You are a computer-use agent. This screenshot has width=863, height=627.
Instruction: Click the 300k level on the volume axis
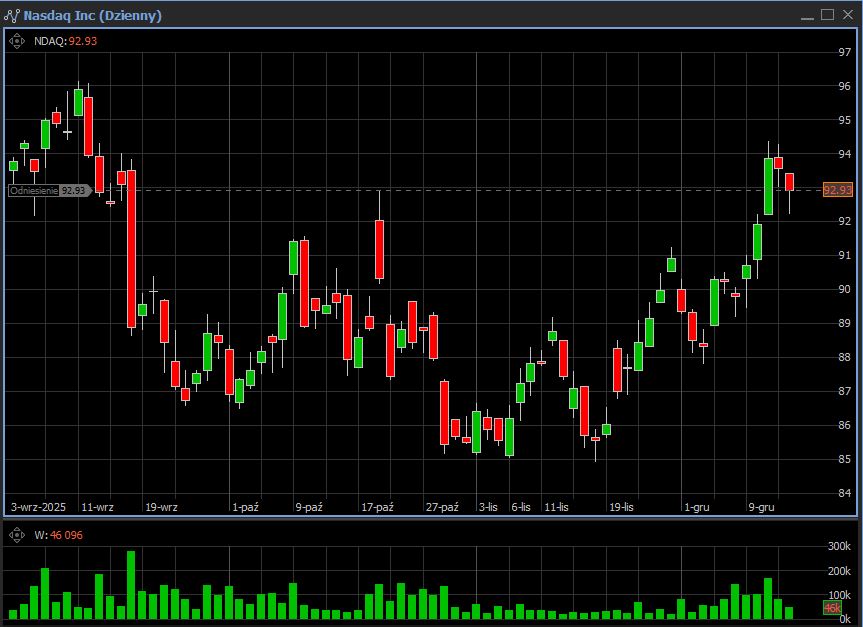tap(838, 547)
